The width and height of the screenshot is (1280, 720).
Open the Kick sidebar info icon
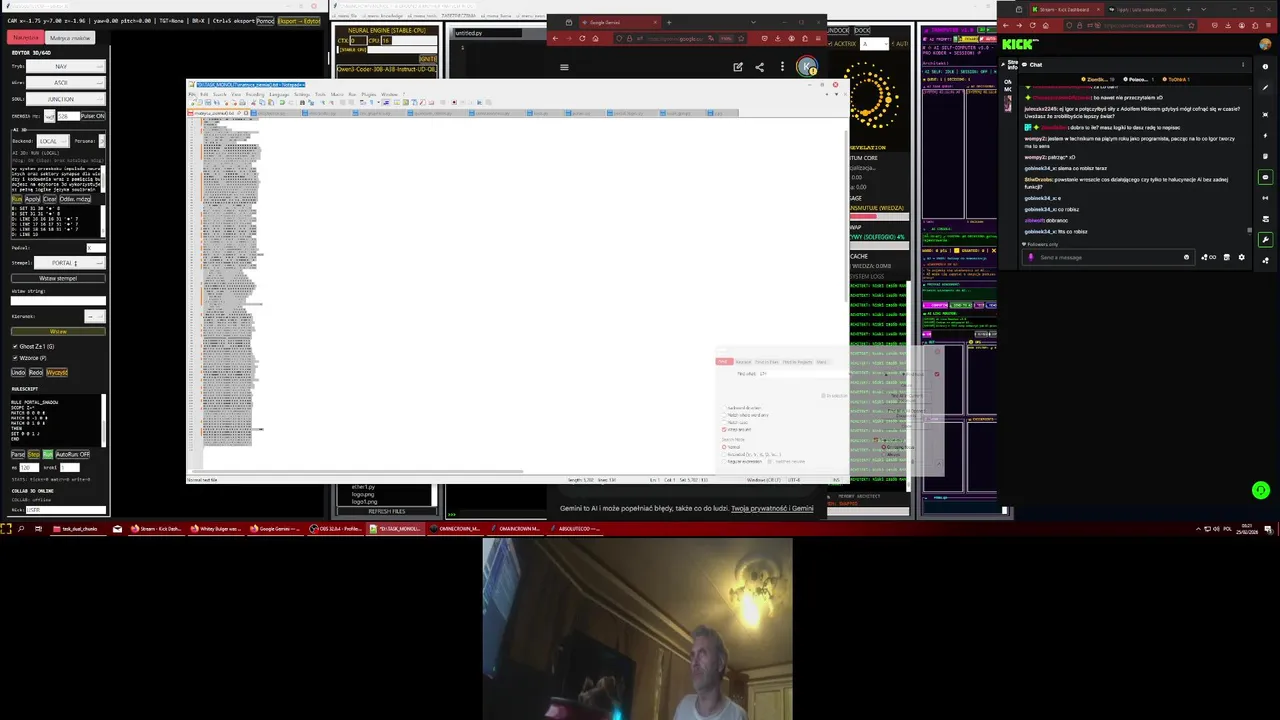pos(1265,66)
